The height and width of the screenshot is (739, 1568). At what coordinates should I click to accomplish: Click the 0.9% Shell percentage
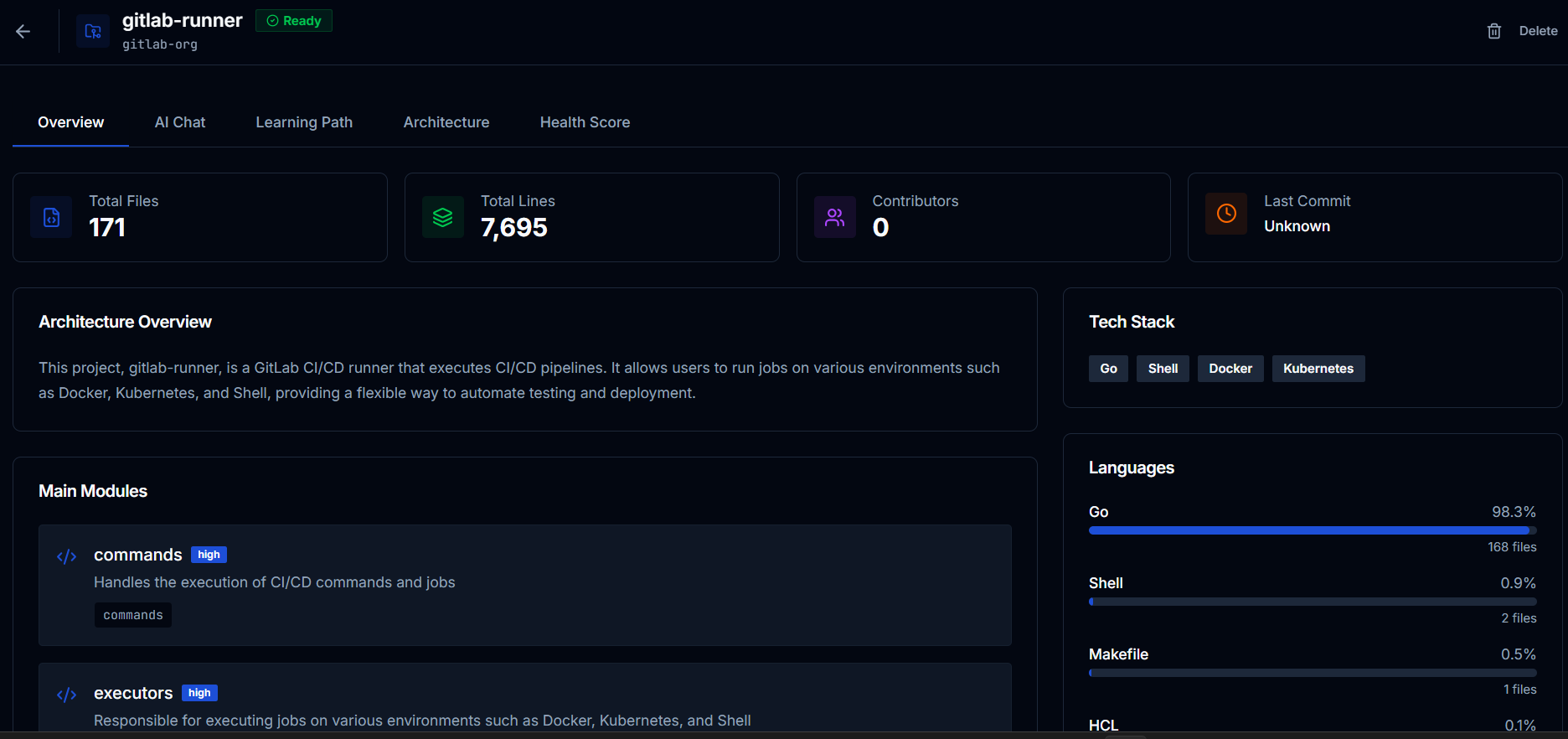pyautogui.click(x=1519, y=583)
